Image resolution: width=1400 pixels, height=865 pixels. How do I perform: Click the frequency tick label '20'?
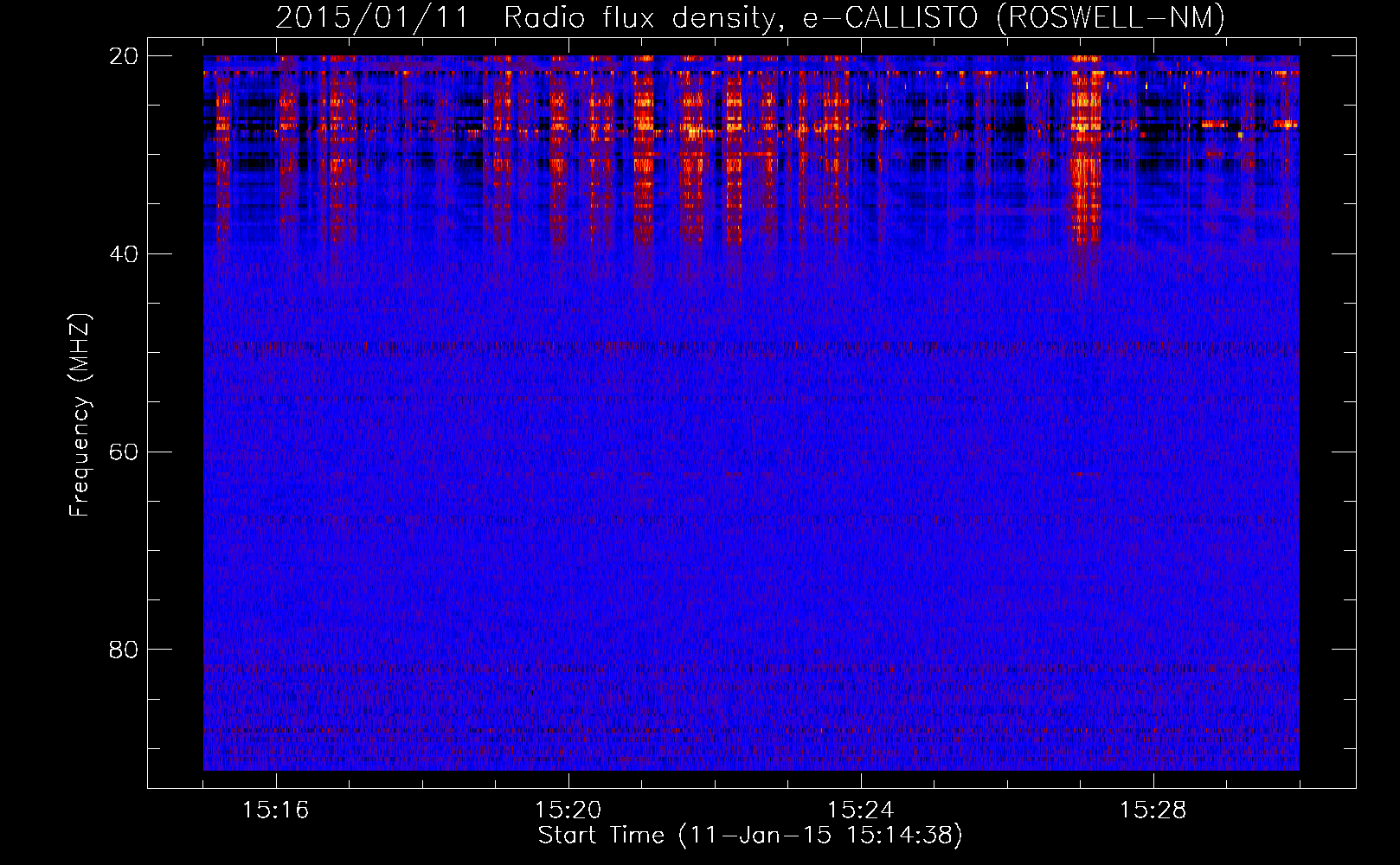pos(124,55)
